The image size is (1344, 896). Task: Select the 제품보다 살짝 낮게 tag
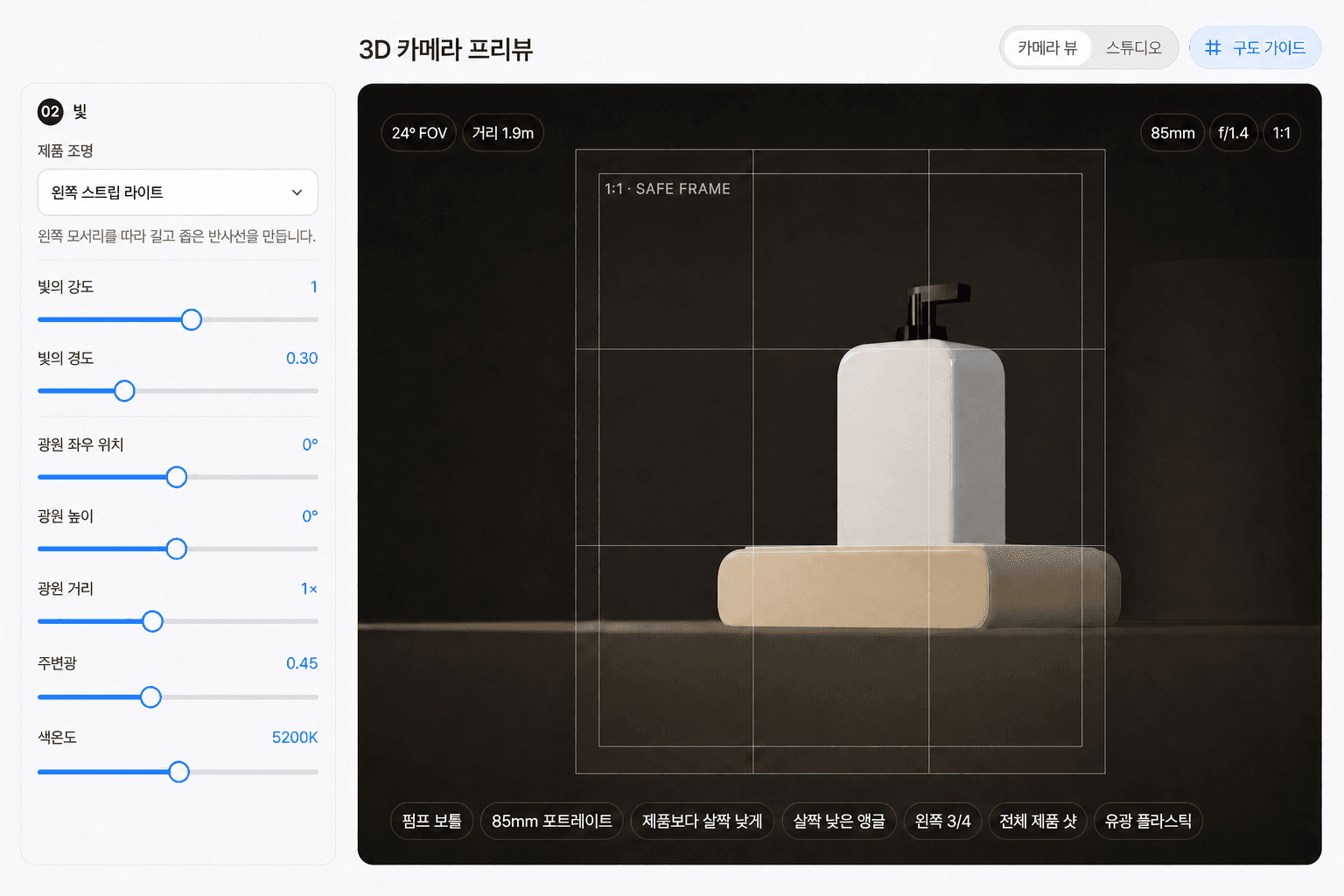702,821
